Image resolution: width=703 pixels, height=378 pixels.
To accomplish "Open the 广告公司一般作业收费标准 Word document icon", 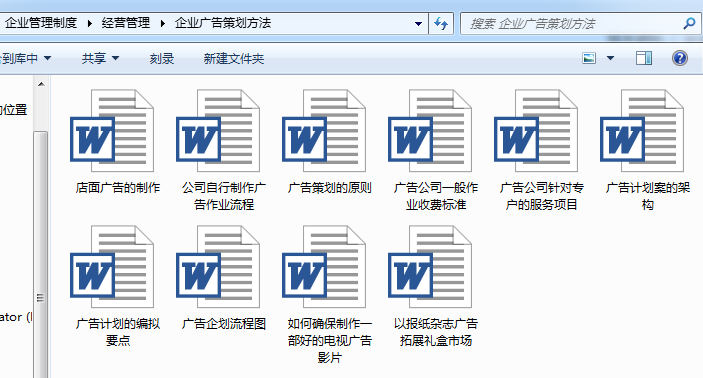I will tap(430, 130).
